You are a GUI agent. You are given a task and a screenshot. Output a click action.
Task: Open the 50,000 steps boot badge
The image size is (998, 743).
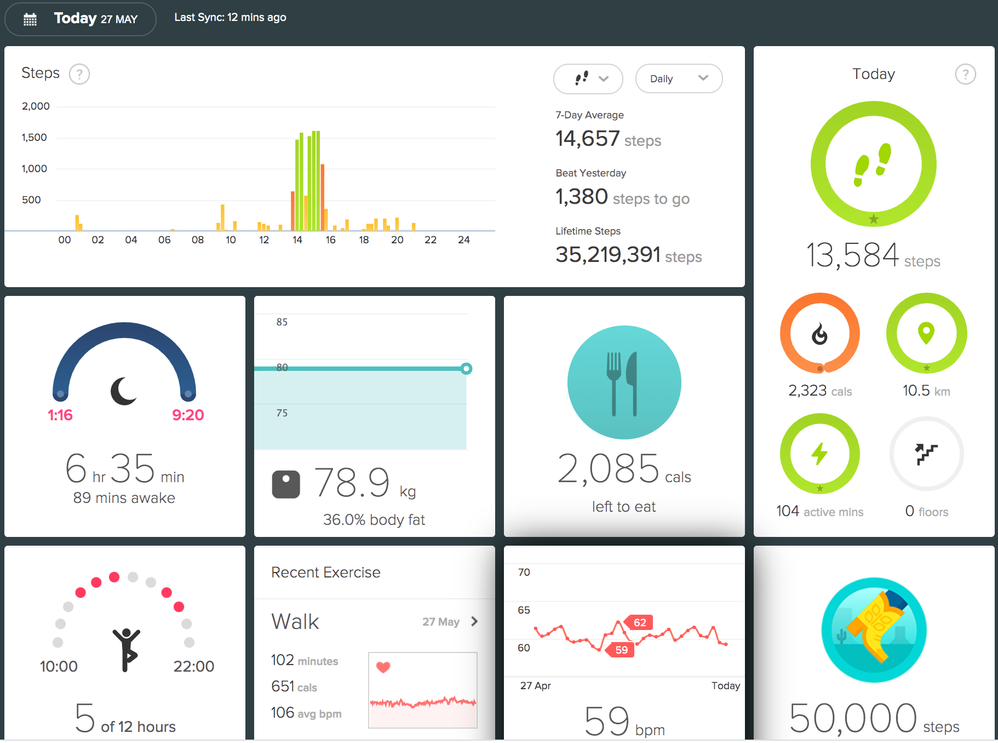[x=873, y=630]
